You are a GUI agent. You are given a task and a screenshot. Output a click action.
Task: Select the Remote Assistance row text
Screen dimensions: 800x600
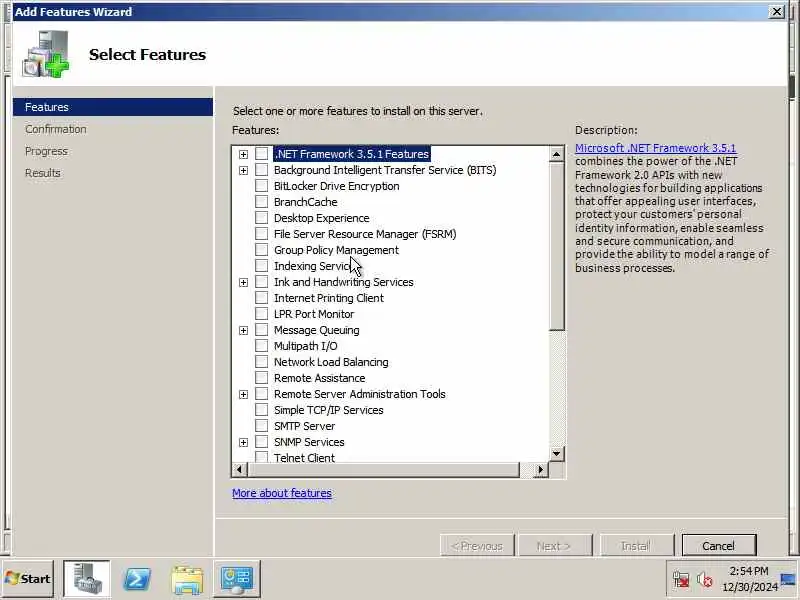tap(319, 378)
